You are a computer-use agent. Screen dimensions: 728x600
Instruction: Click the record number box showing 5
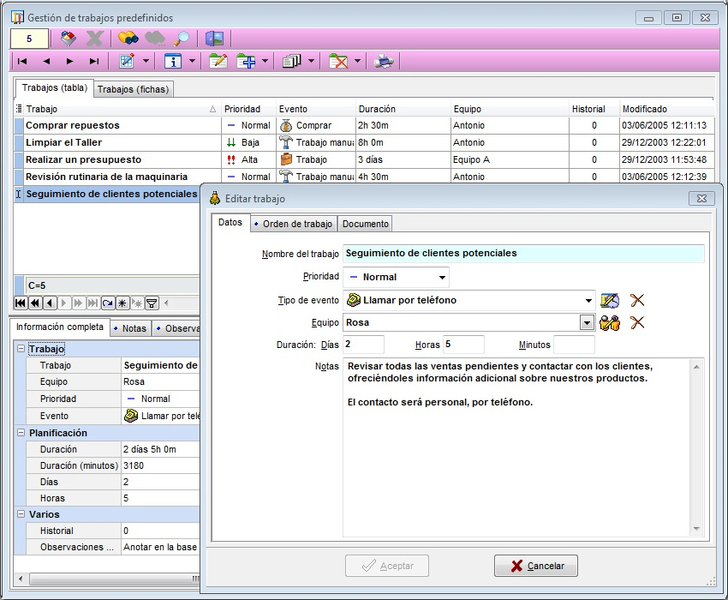tap(29, 39)
